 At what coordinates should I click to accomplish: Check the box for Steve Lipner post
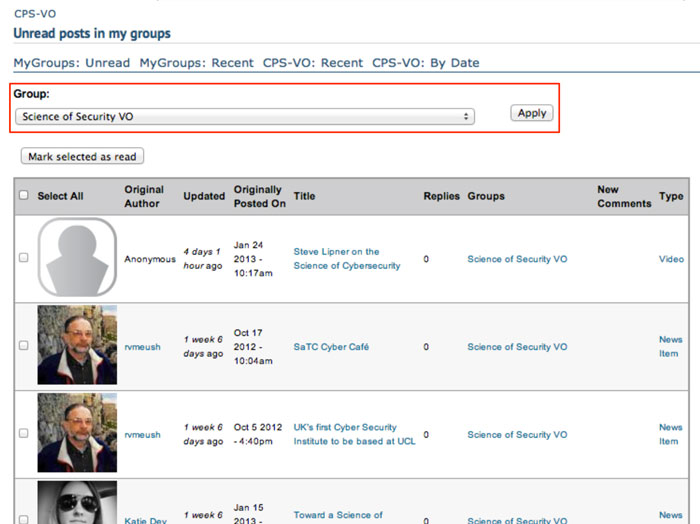coord(24,258)
